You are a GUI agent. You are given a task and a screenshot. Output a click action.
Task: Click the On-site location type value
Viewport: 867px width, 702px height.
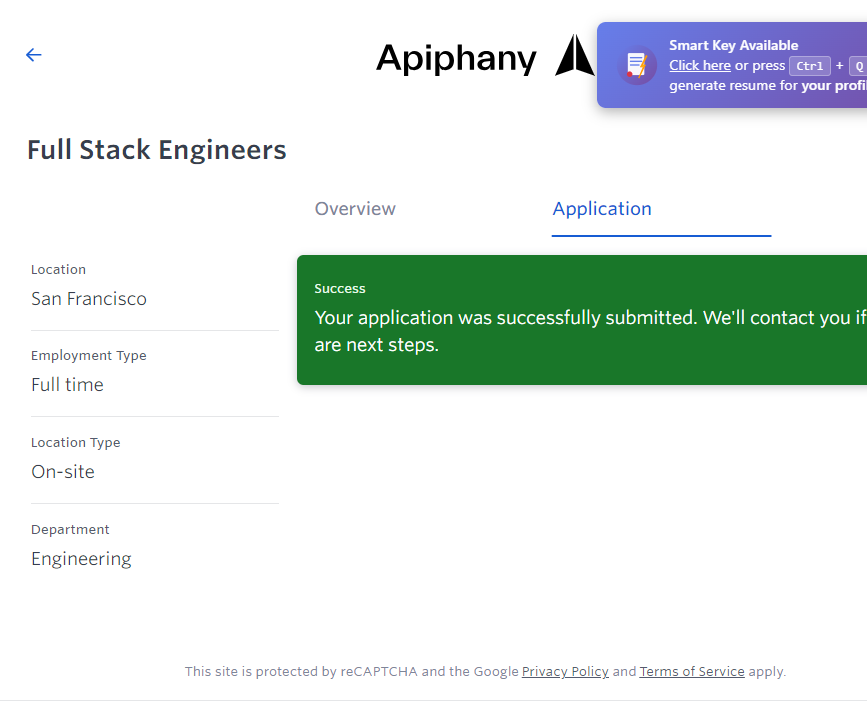[63, 472]
